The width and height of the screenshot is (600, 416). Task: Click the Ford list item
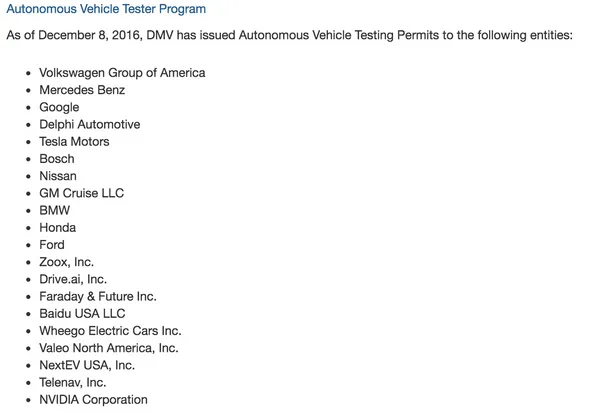[x=52, y=245]
